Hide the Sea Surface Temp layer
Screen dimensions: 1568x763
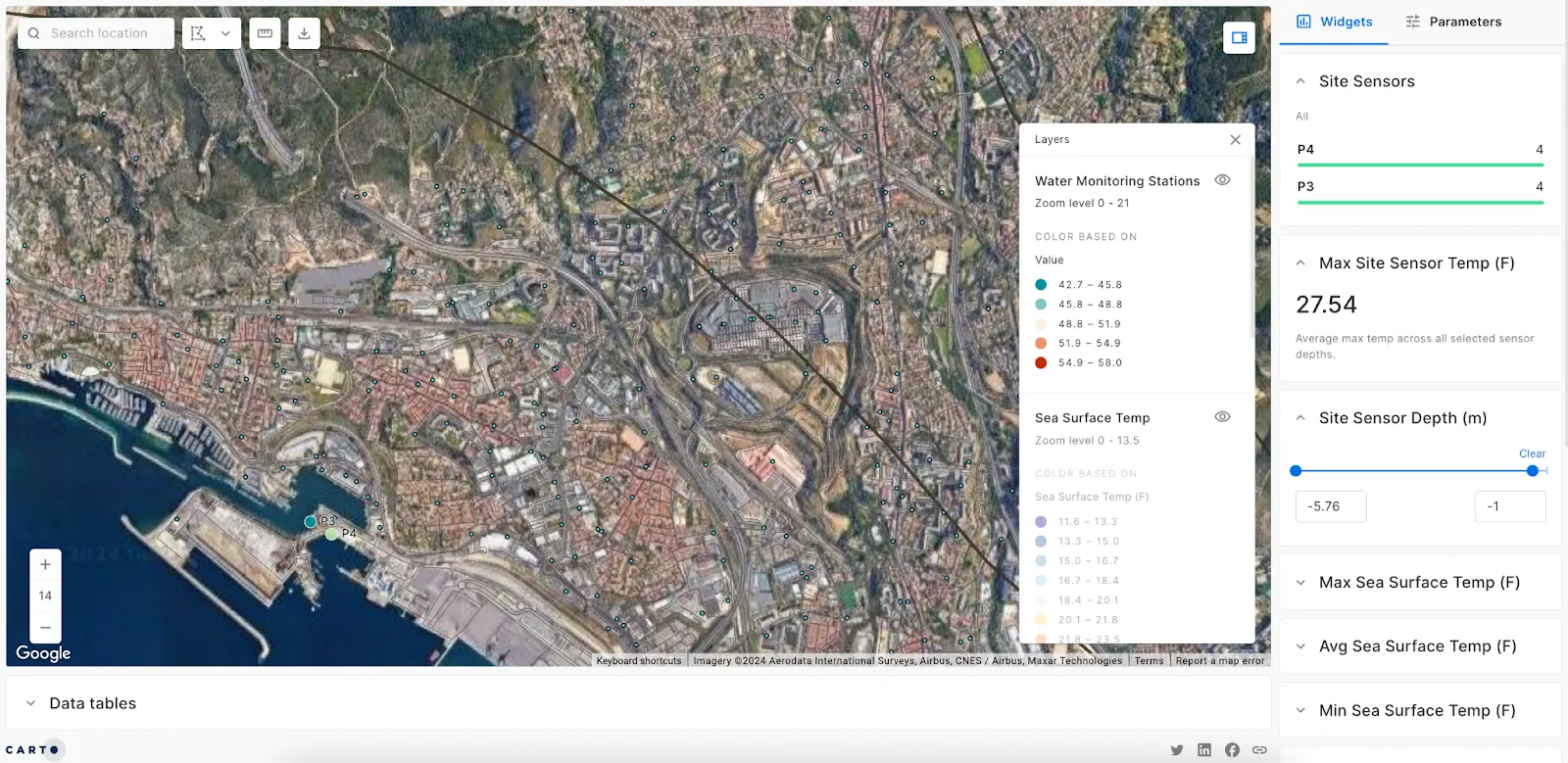tap(1222, 416)
